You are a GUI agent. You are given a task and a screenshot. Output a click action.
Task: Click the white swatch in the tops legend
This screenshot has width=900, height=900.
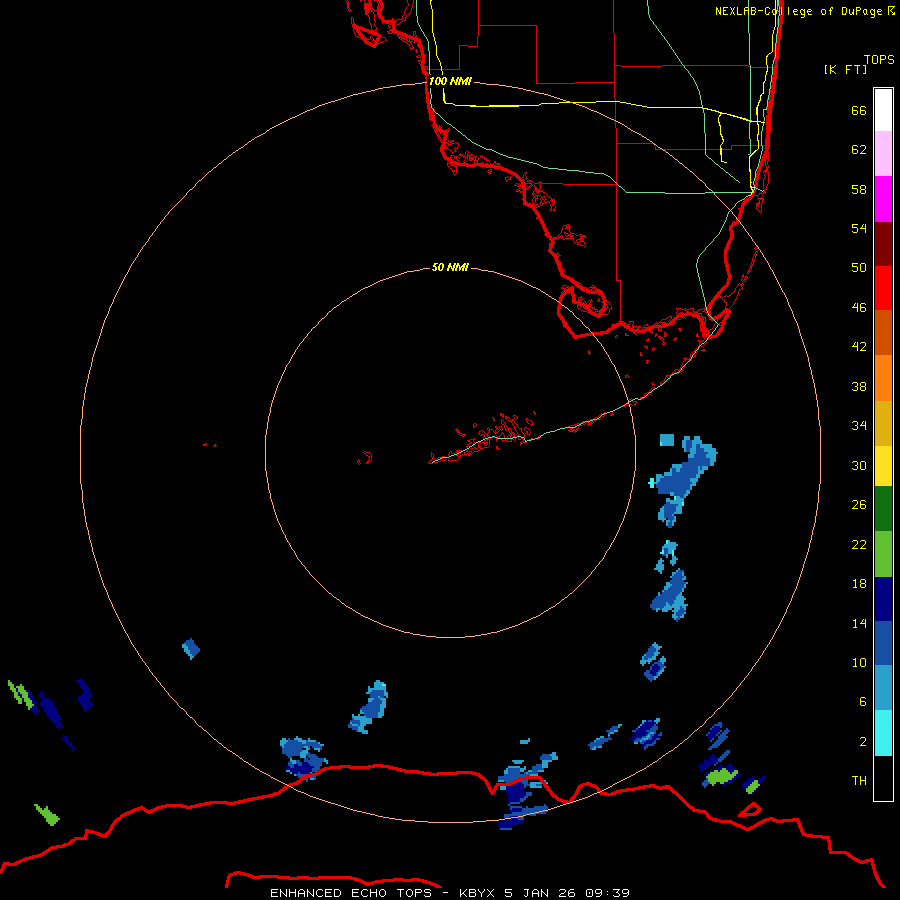883,110
